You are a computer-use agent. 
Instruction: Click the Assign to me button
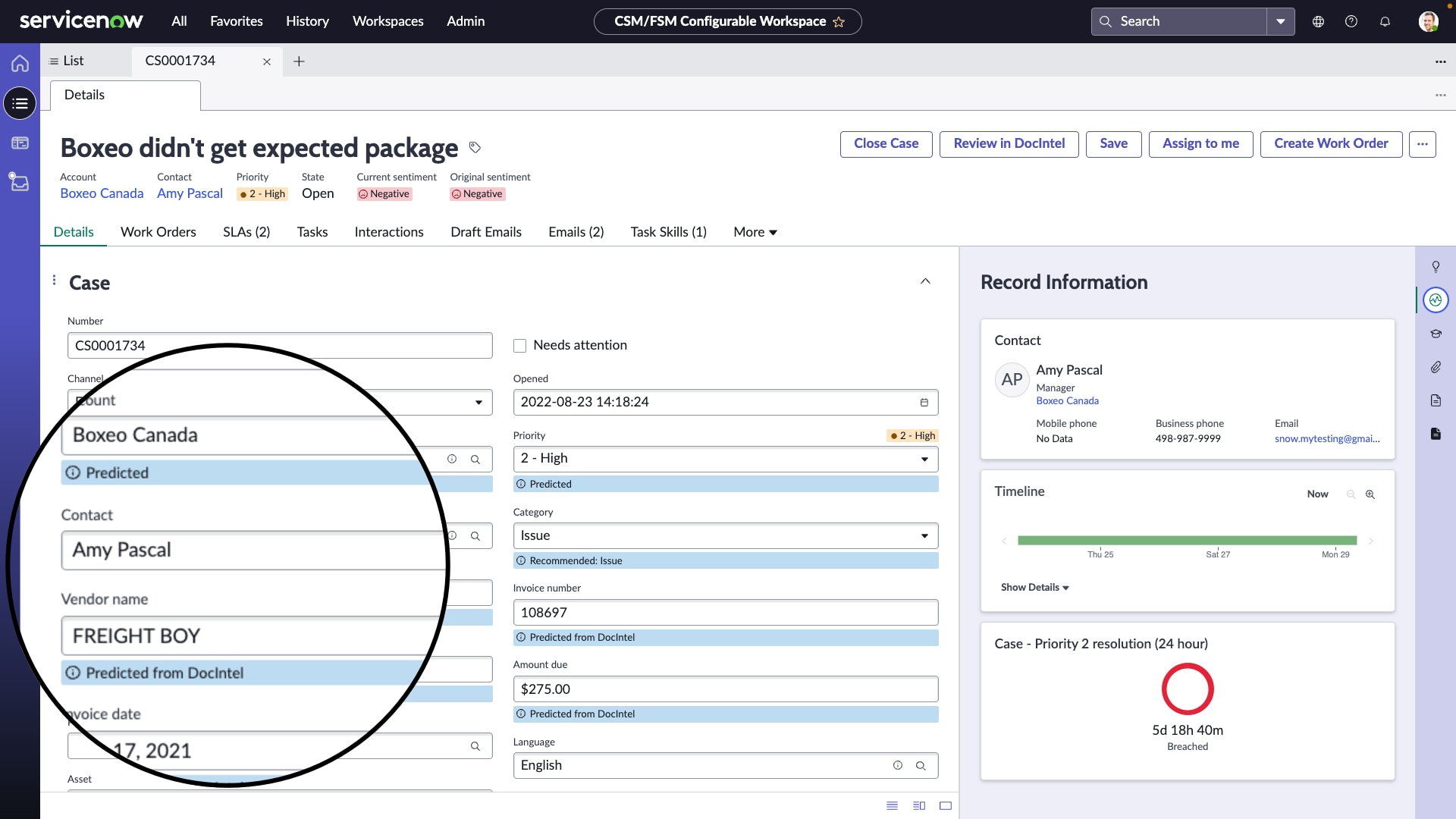coord(1200,143)
